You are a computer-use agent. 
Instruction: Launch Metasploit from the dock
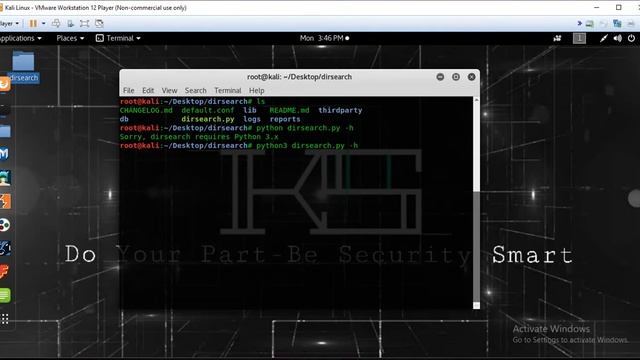[x=4, y=154]
